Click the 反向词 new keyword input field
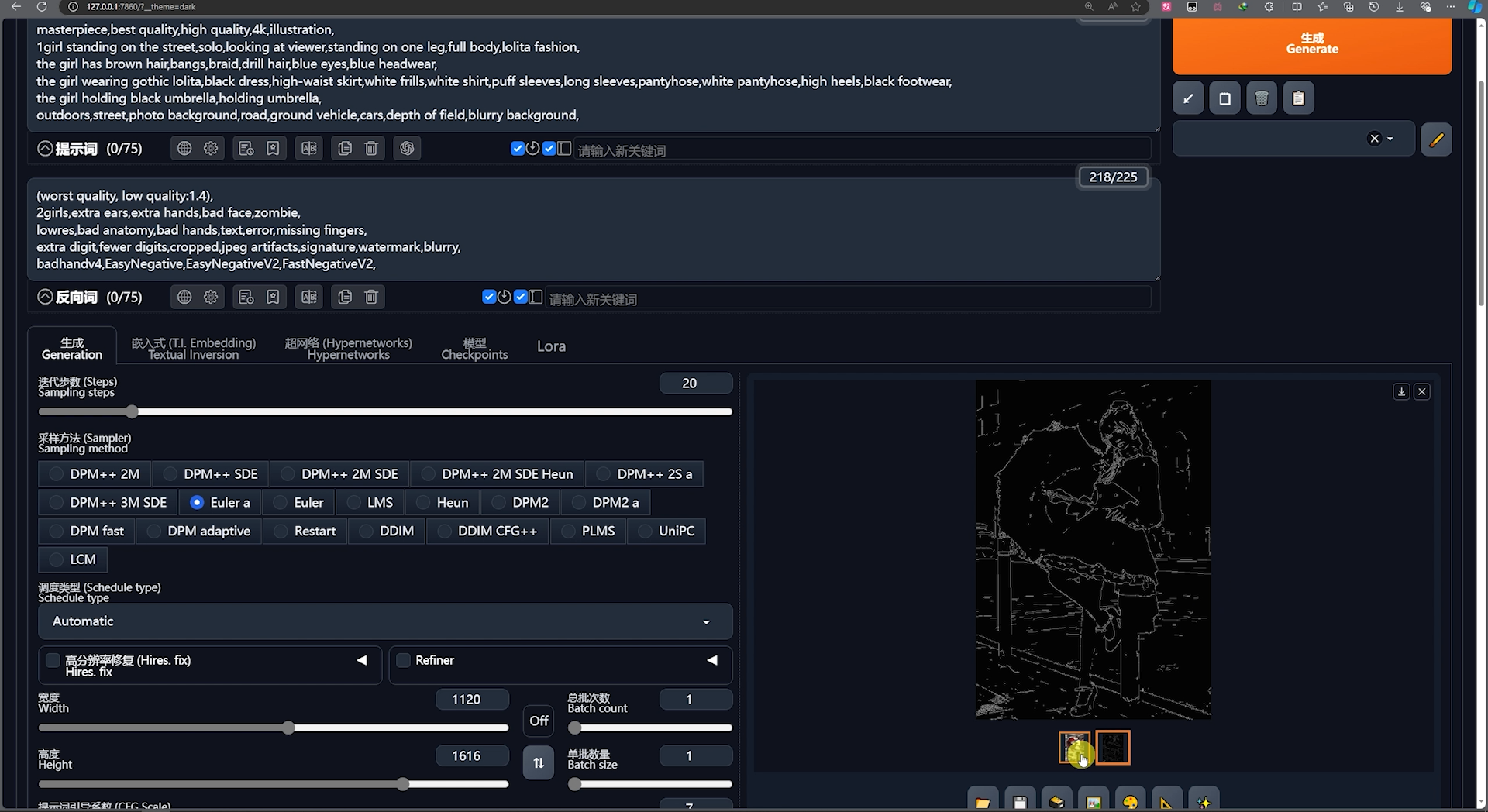This screenshot has width=1488, height=812. [848, 299]
